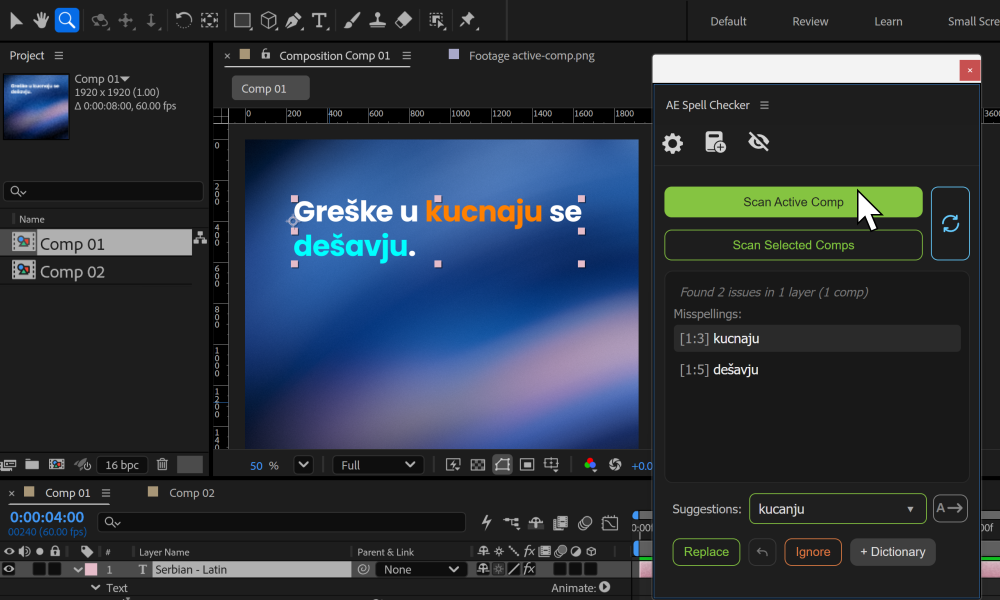Select the Roto Brush tool
Viewport: 1000px width, 600px height.
436,20
